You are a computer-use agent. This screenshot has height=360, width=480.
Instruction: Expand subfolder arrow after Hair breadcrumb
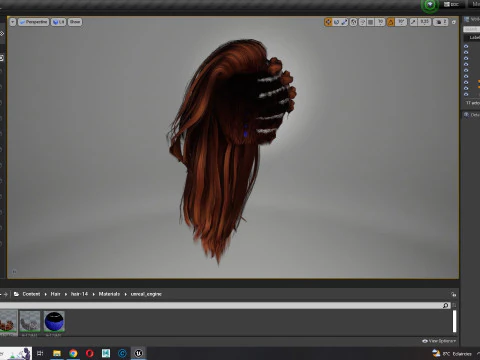point(66,294)
